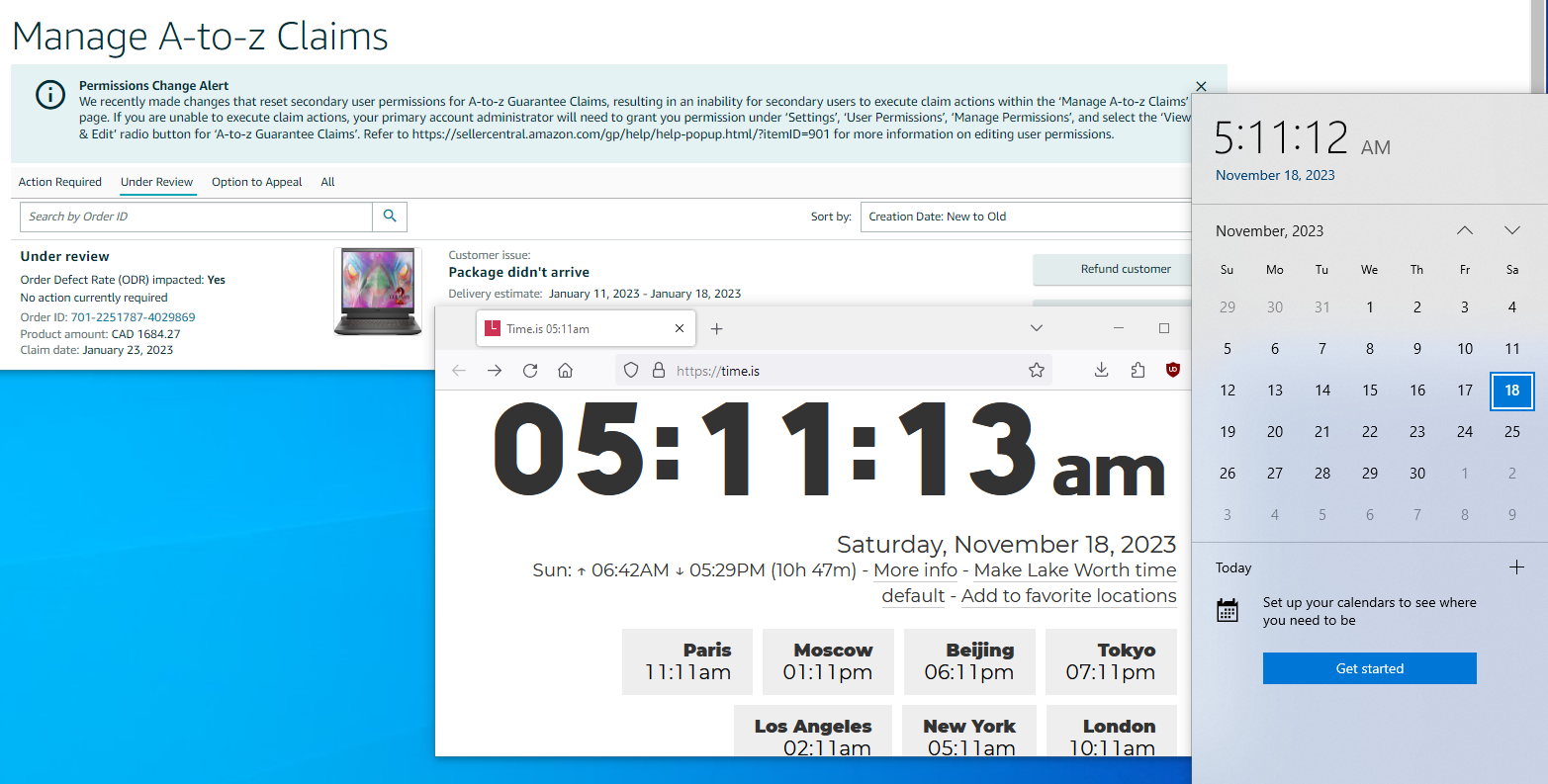The height and width of the screenshot is (784, 1548).
Task: Open the Tokyo time tile
Action: [1111, 661]
